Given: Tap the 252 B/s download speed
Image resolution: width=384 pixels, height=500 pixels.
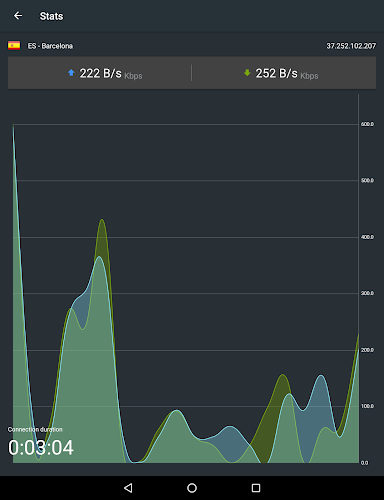Looking at the screenshot, I should tap(276, 73).
